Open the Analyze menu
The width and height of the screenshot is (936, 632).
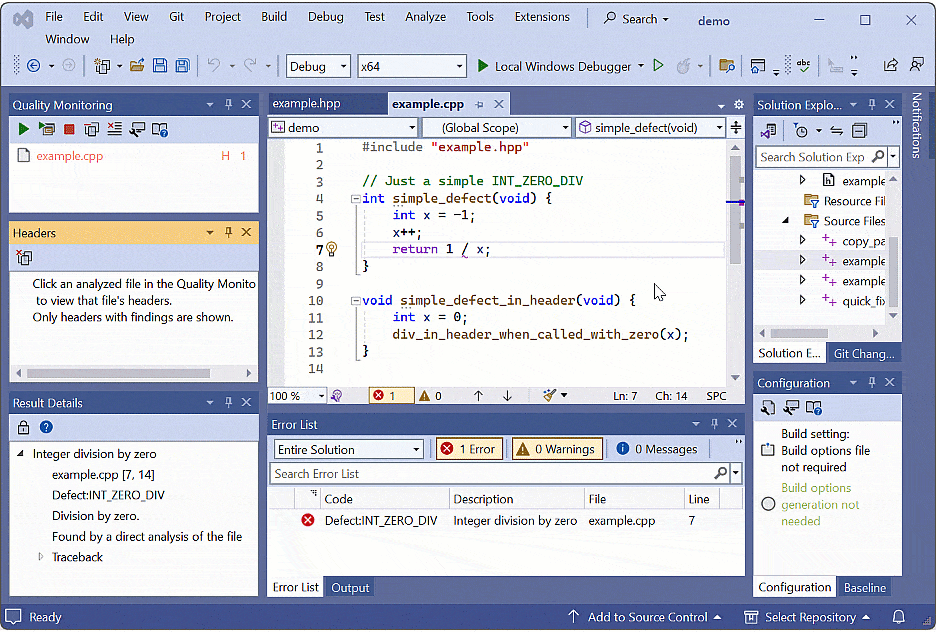(425, 17)
